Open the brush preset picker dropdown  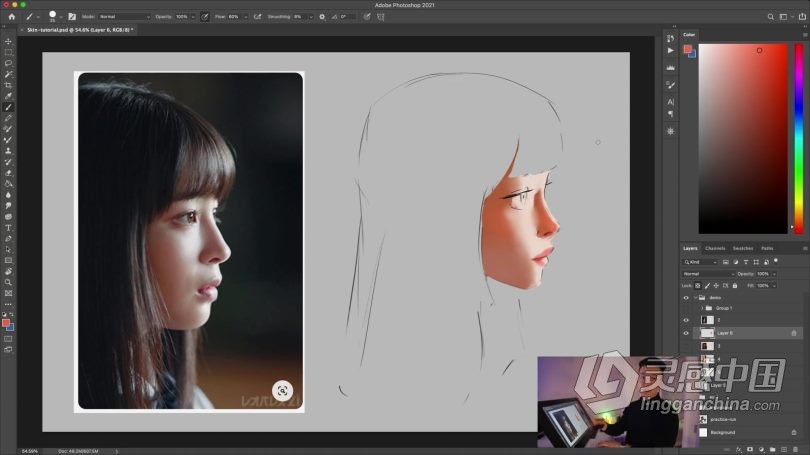61,17
